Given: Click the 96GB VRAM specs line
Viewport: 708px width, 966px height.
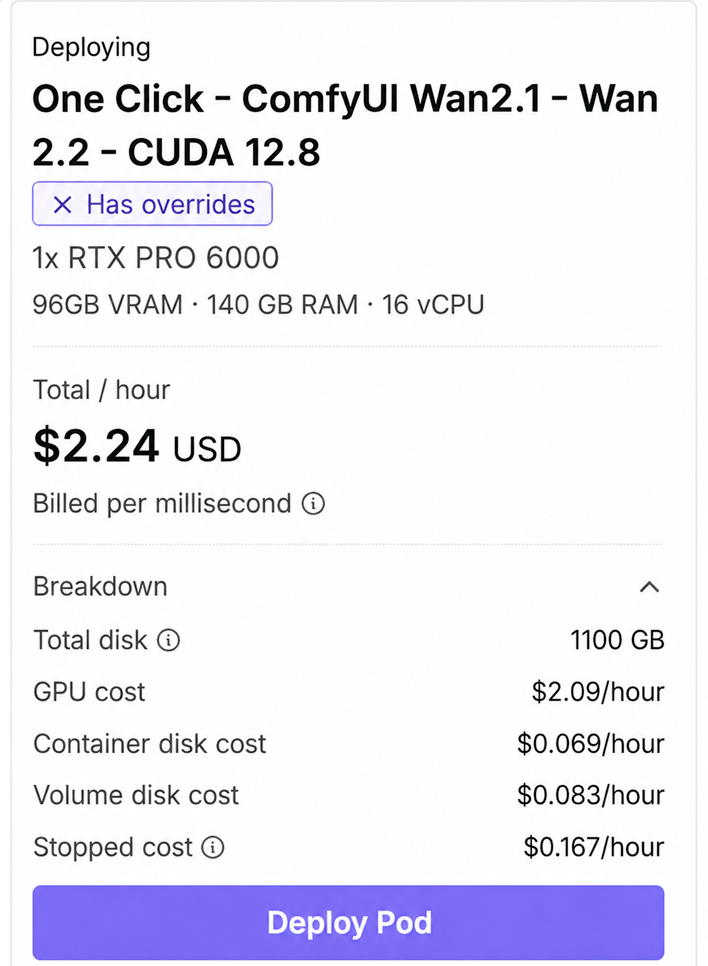Looking at the screenshot, I should (258, 305).
